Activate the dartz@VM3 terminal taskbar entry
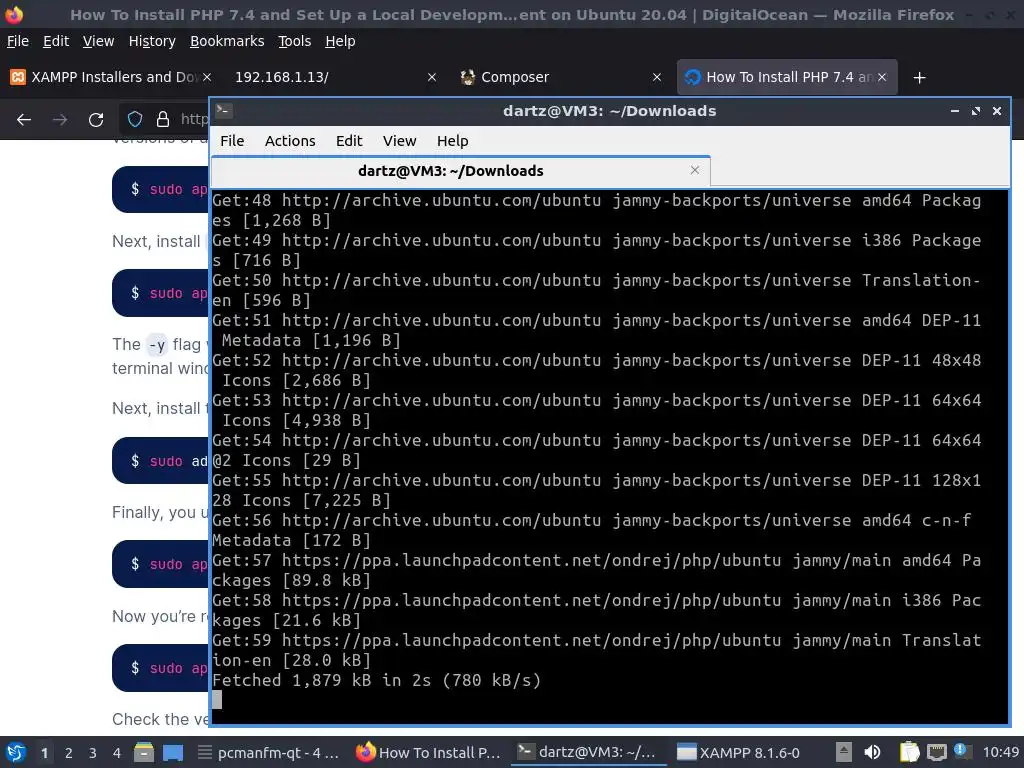 pos(588,753)
